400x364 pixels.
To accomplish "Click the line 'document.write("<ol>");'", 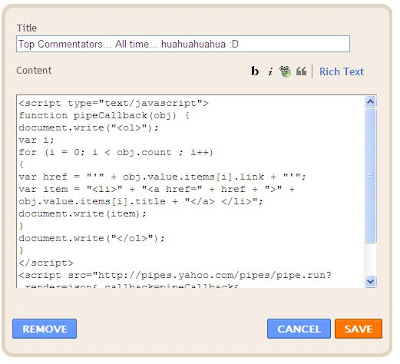I will 89,128.
